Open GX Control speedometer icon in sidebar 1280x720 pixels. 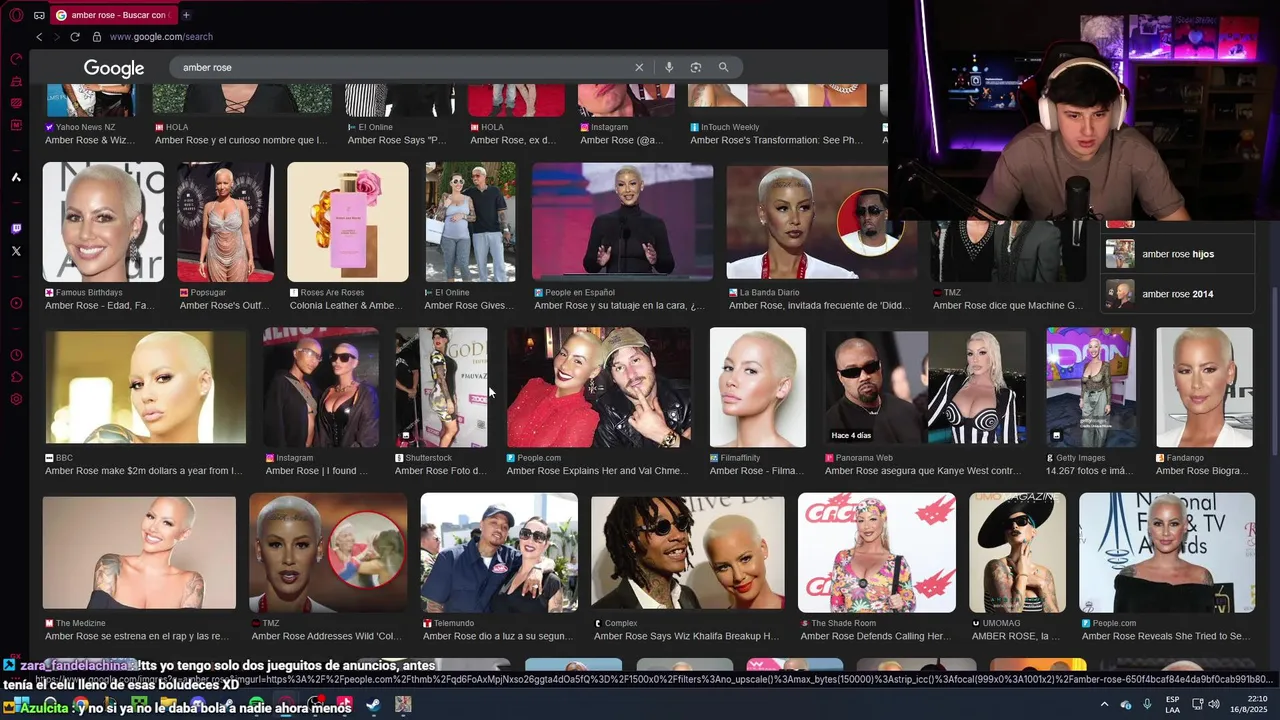point(16,59)
